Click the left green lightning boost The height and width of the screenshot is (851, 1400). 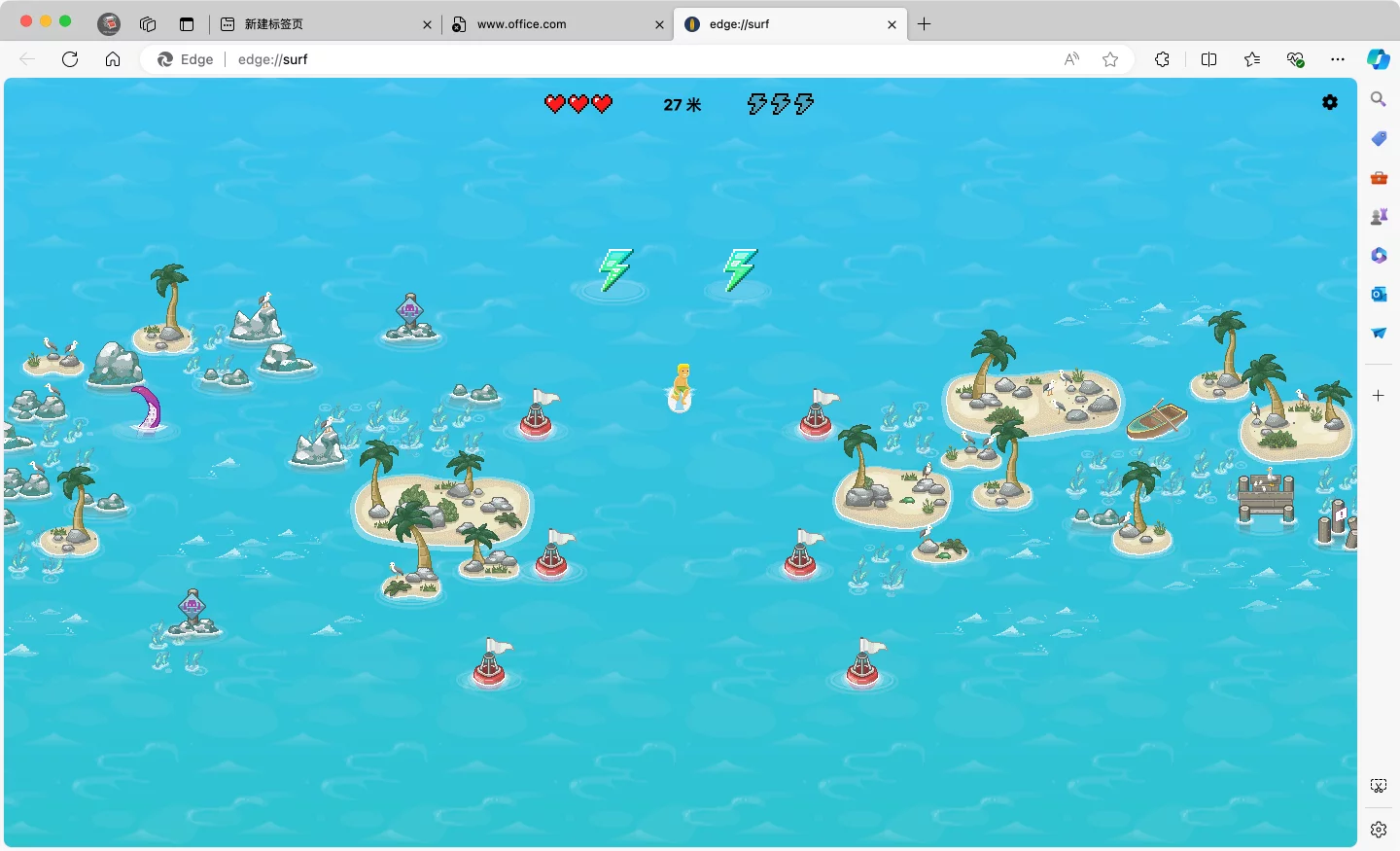click(615, 269)
